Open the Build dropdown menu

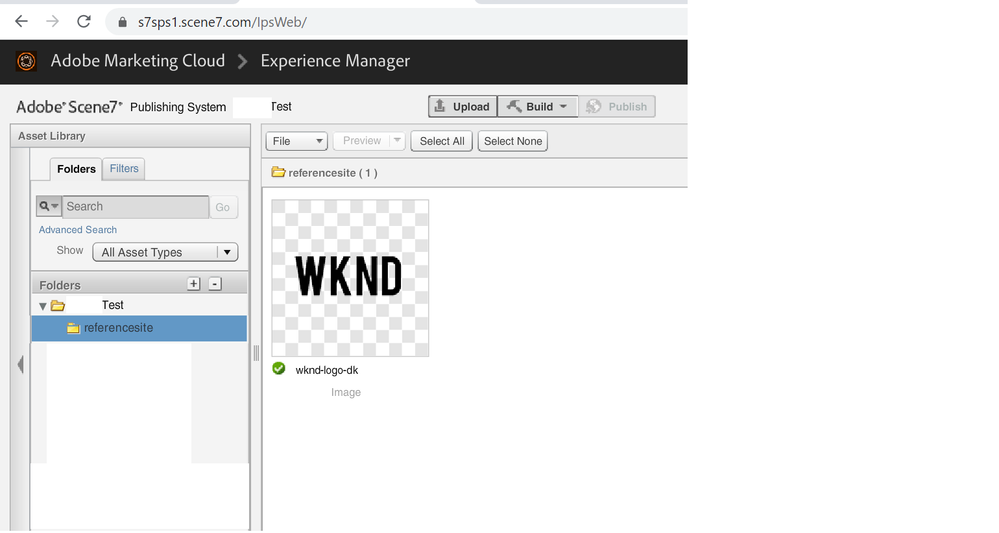coord(538,106)
